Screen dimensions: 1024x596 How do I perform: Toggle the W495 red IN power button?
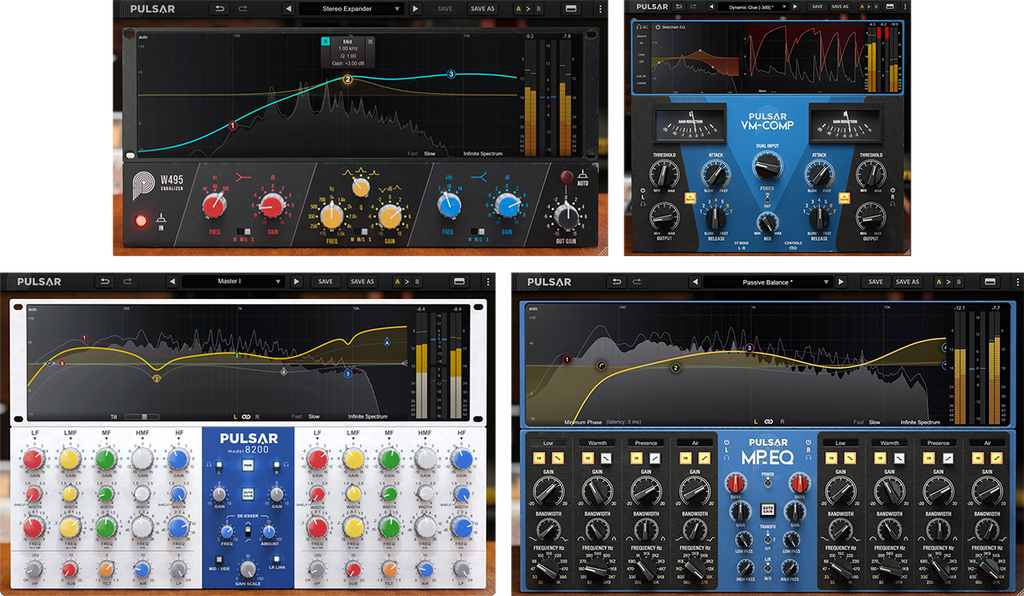pyautogui.click(x=141, y=220)
